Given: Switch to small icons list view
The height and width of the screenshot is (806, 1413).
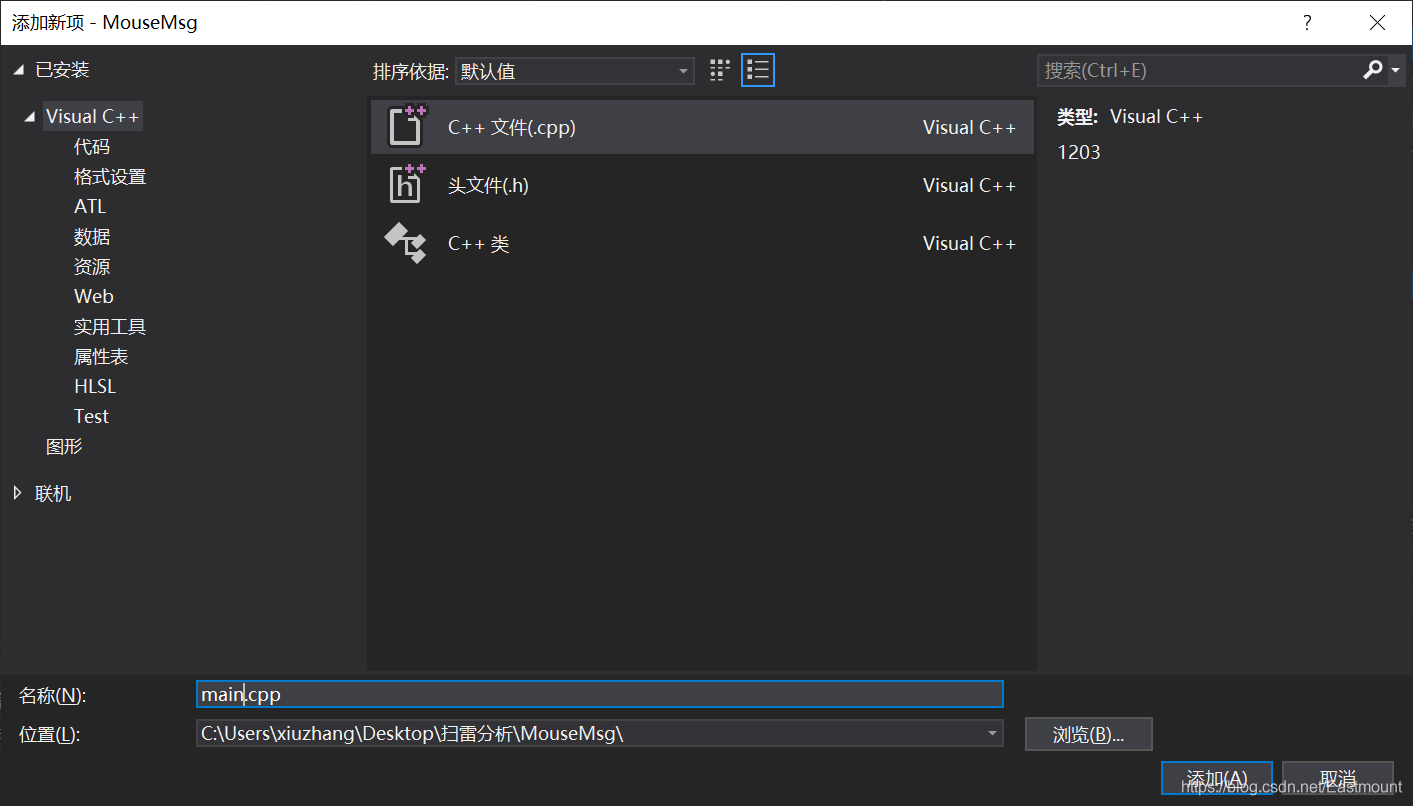Looking at the screenshot, I should (758, 70).
